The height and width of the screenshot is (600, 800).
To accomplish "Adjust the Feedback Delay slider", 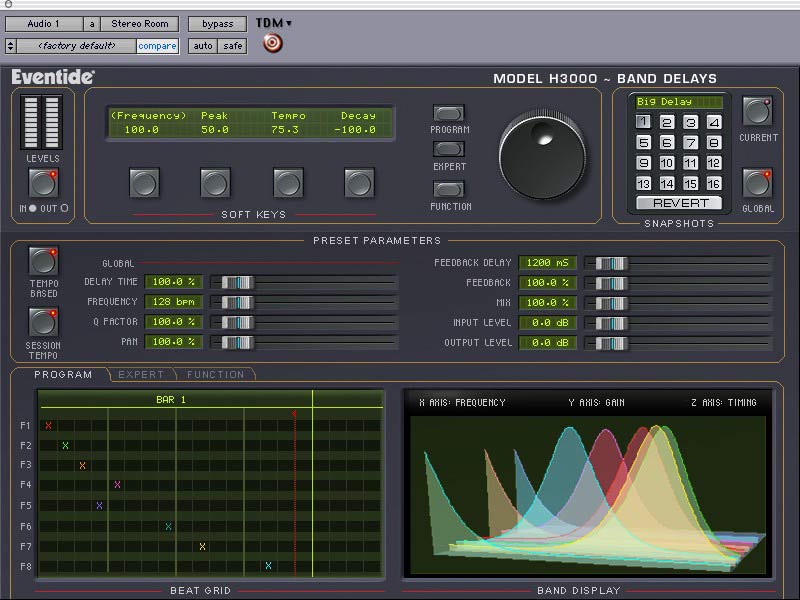I will pyautogui.click(x=611, y=263).
